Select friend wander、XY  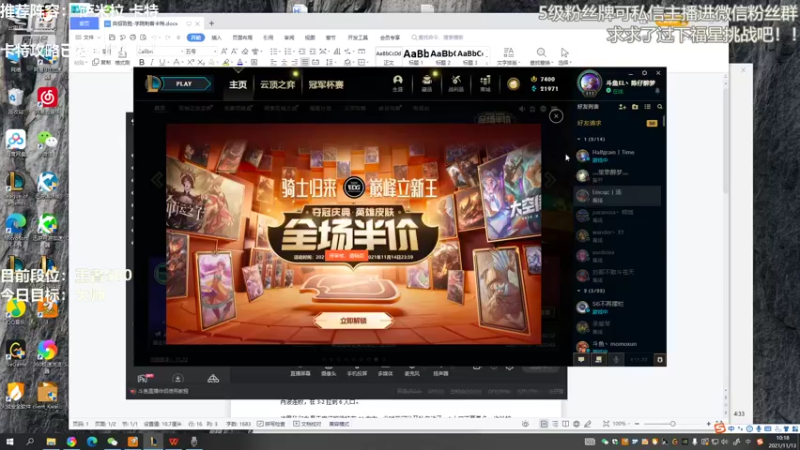tap(617, 236)
